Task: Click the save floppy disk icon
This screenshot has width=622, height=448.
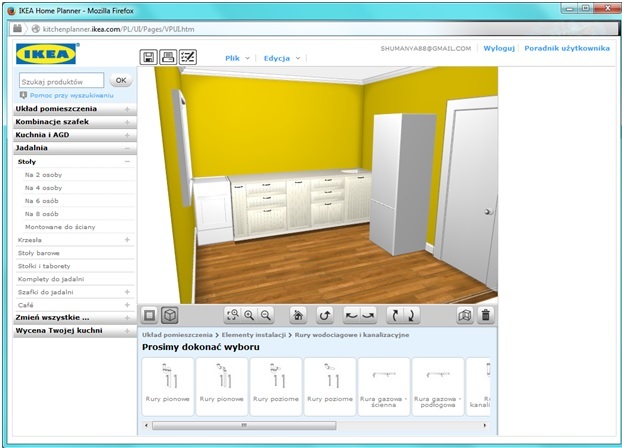Action: pos(149,57)
